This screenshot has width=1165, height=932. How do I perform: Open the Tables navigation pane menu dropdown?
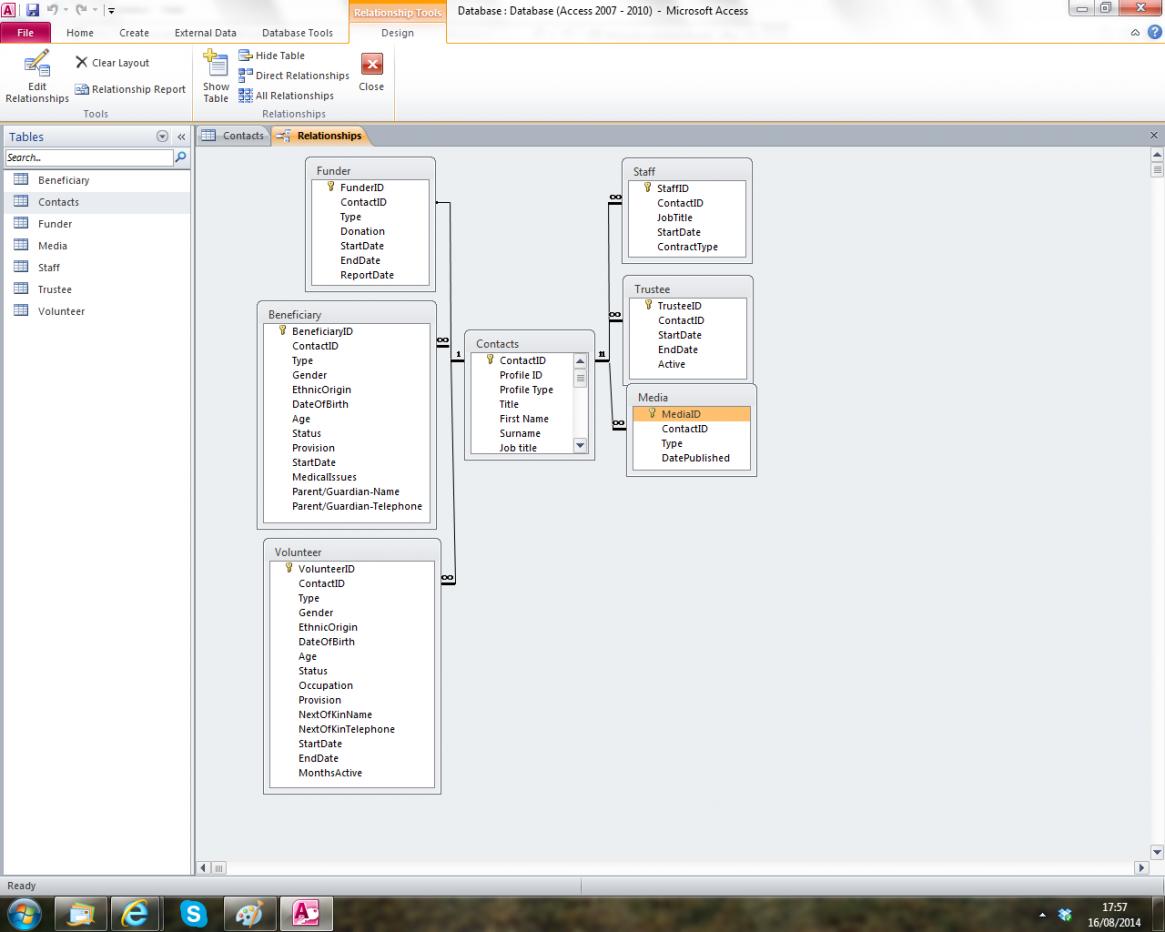[x=162, y=137]
